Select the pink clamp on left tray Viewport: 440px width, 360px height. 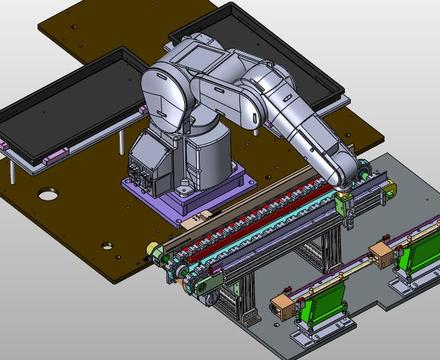tap(56, 156)
